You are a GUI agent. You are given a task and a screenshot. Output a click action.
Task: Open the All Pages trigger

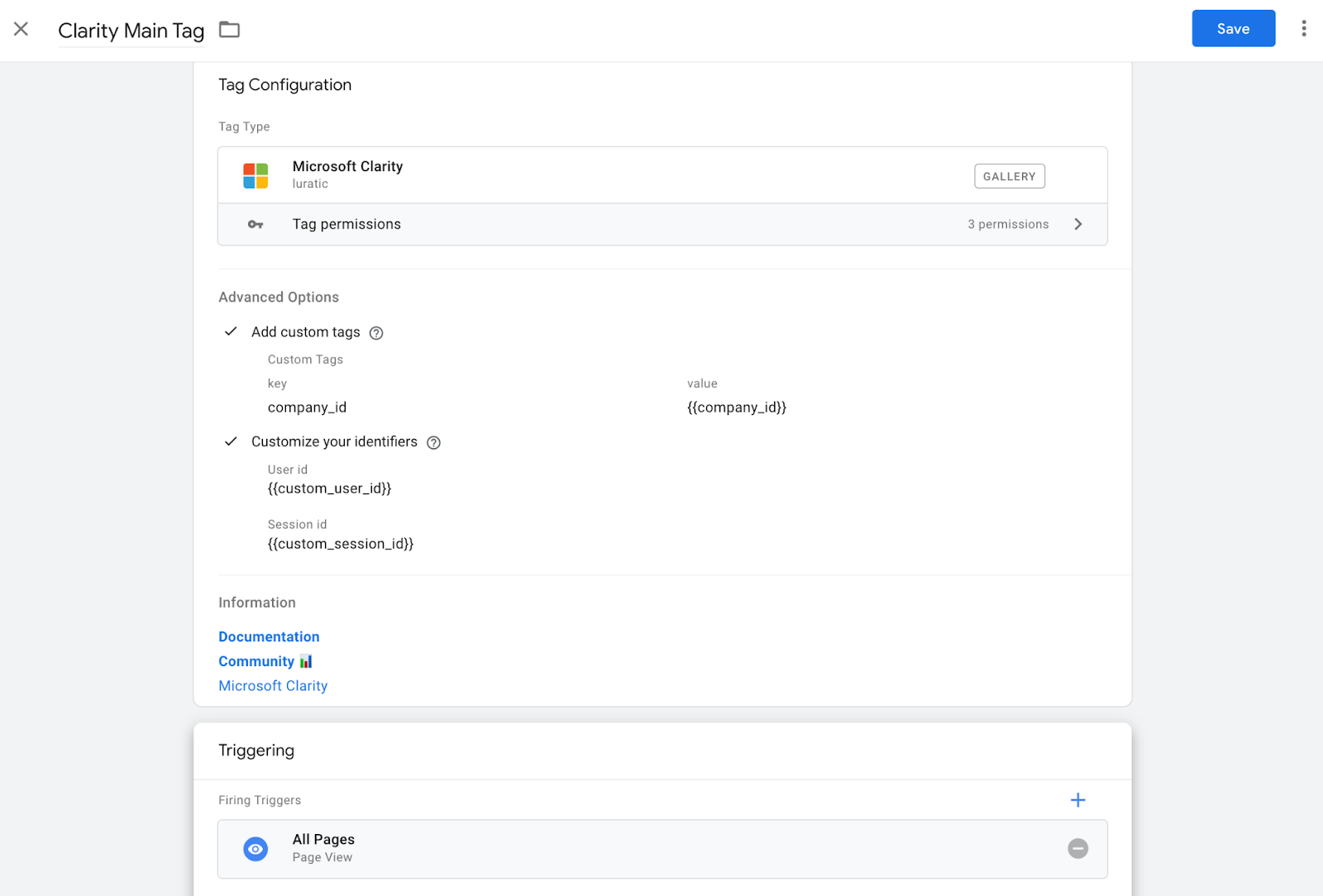click(662, 849)
